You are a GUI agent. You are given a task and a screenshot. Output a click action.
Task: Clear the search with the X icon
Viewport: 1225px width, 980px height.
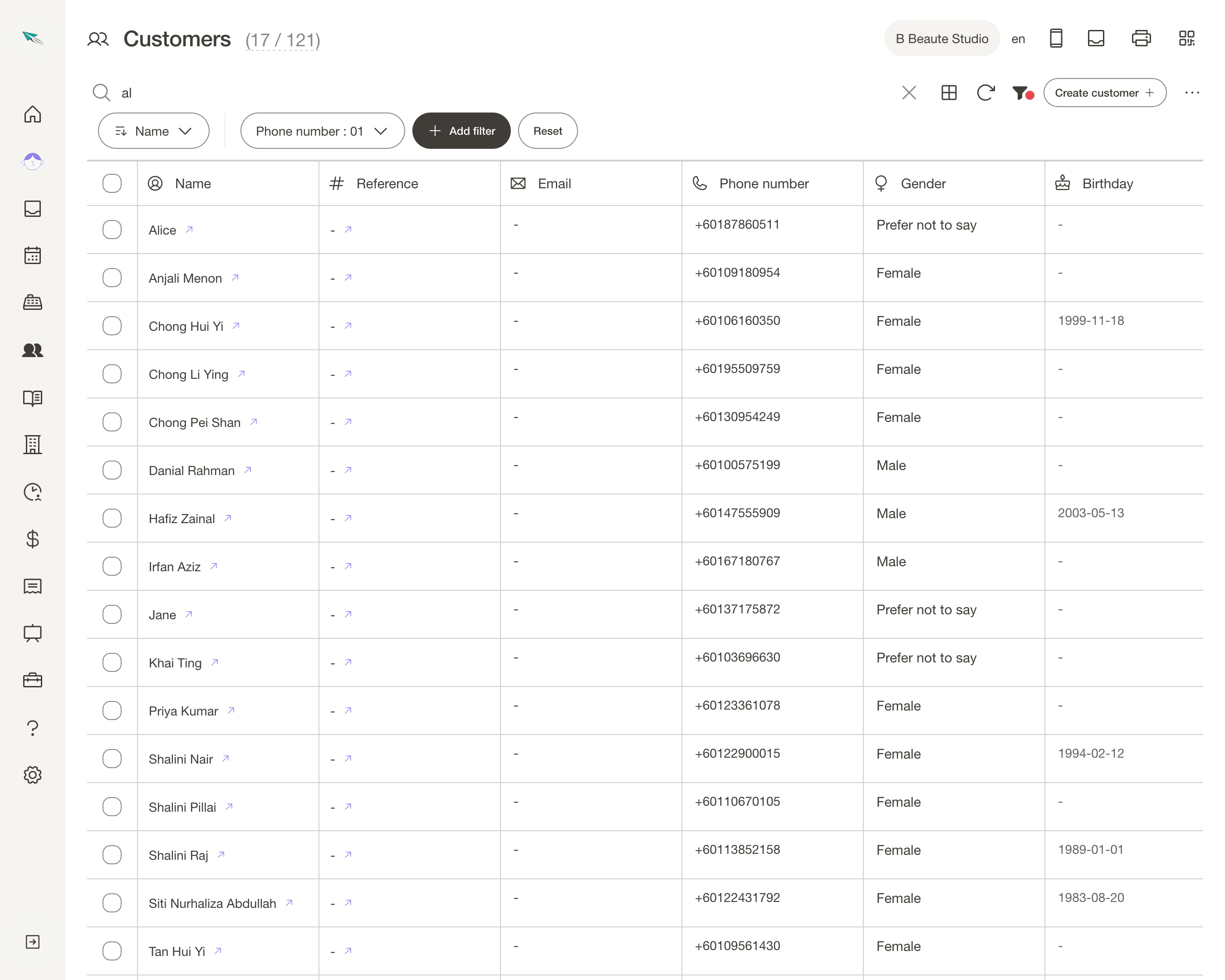909,93
